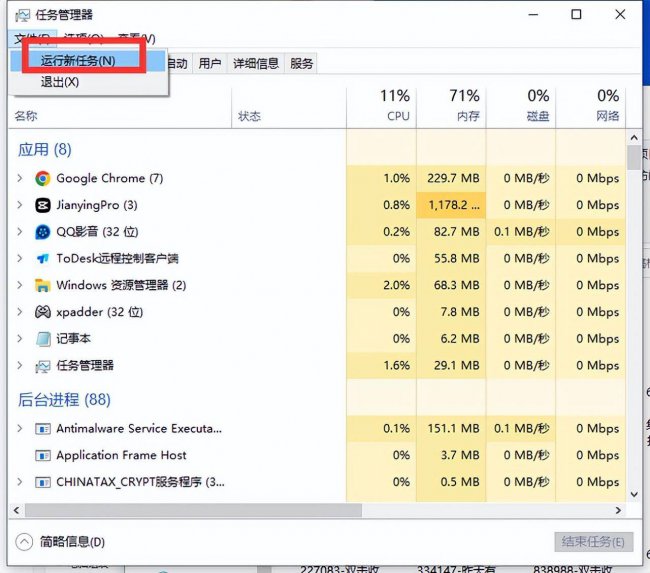
Task: Expand the QQ影音 process group
Action: click(x=19, y=232)
